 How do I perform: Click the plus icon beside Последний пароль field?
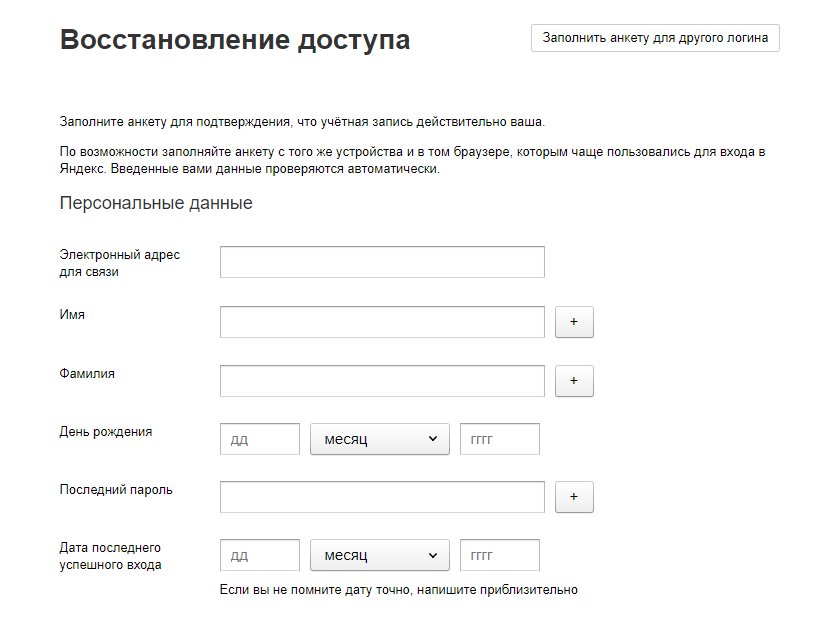click(574, 497)
